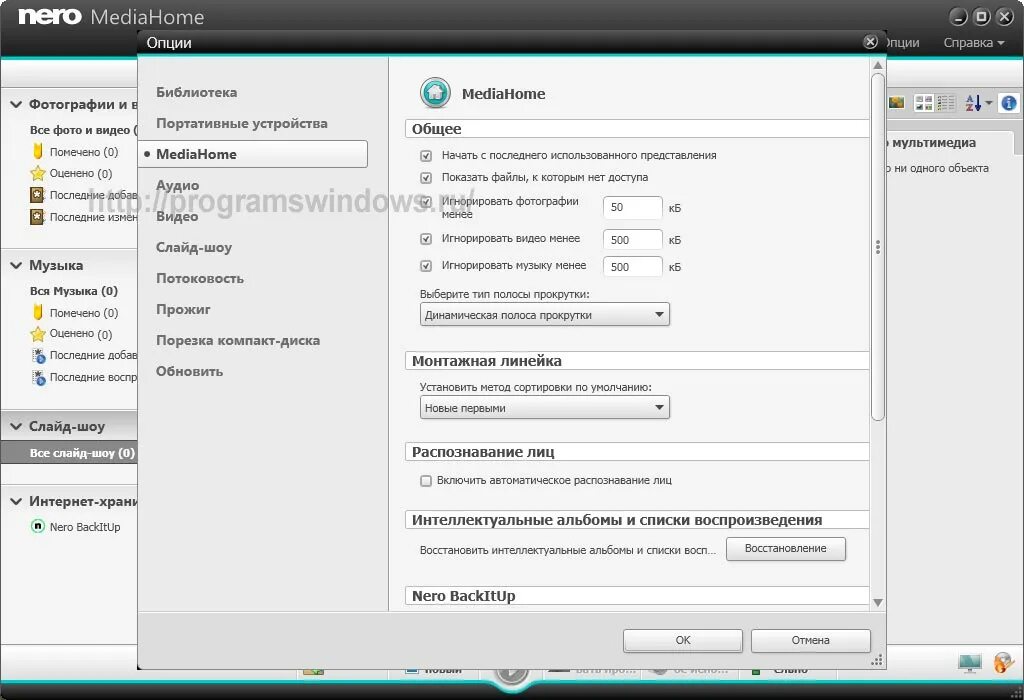1024x700 pixels.
Task: Click the Восстановление button
Action: pos(786,549)
